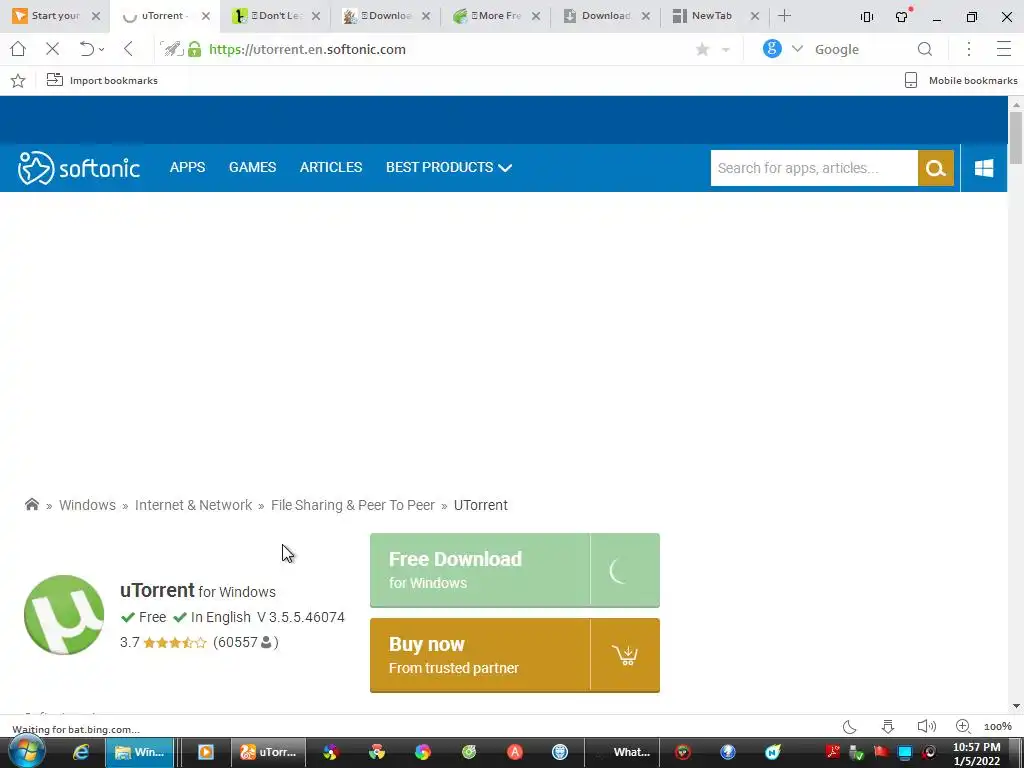Open the dropdown arrow next to bookmark star
This screenshot has height=768, width=1024.
coord(726,50)
